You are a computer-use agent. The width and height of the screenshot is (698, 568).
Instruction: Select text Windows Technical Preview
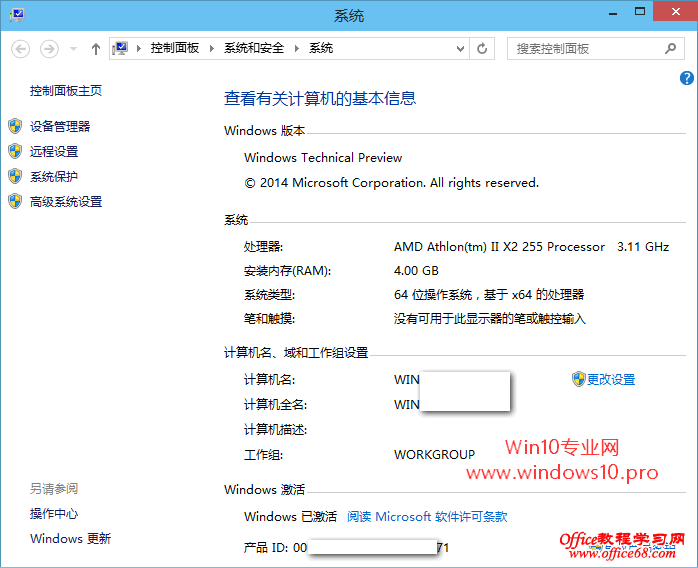pos(323,158)
